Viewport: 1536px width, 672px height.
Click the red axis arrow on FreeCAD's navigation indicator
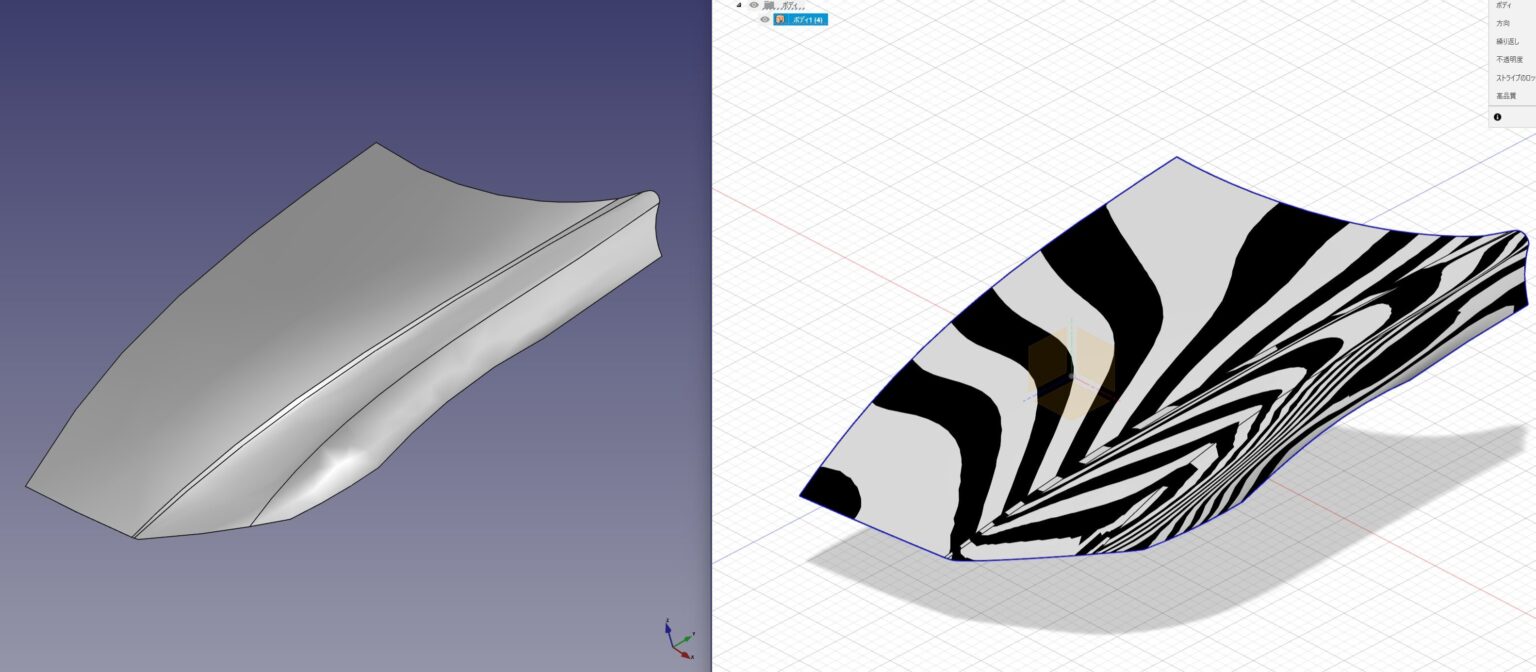686,655
